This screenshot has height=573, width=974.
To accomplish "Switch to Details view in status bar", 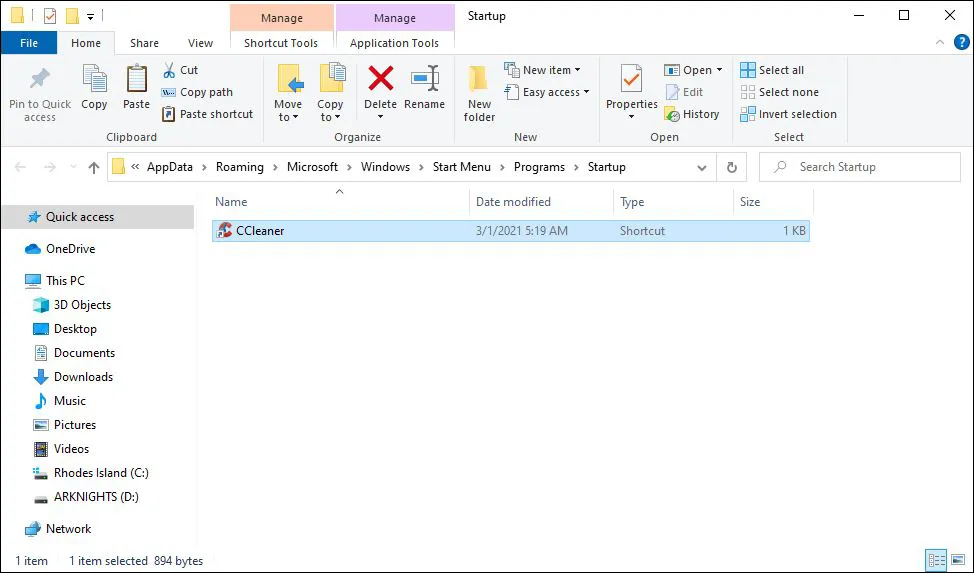I will [936, 560].
